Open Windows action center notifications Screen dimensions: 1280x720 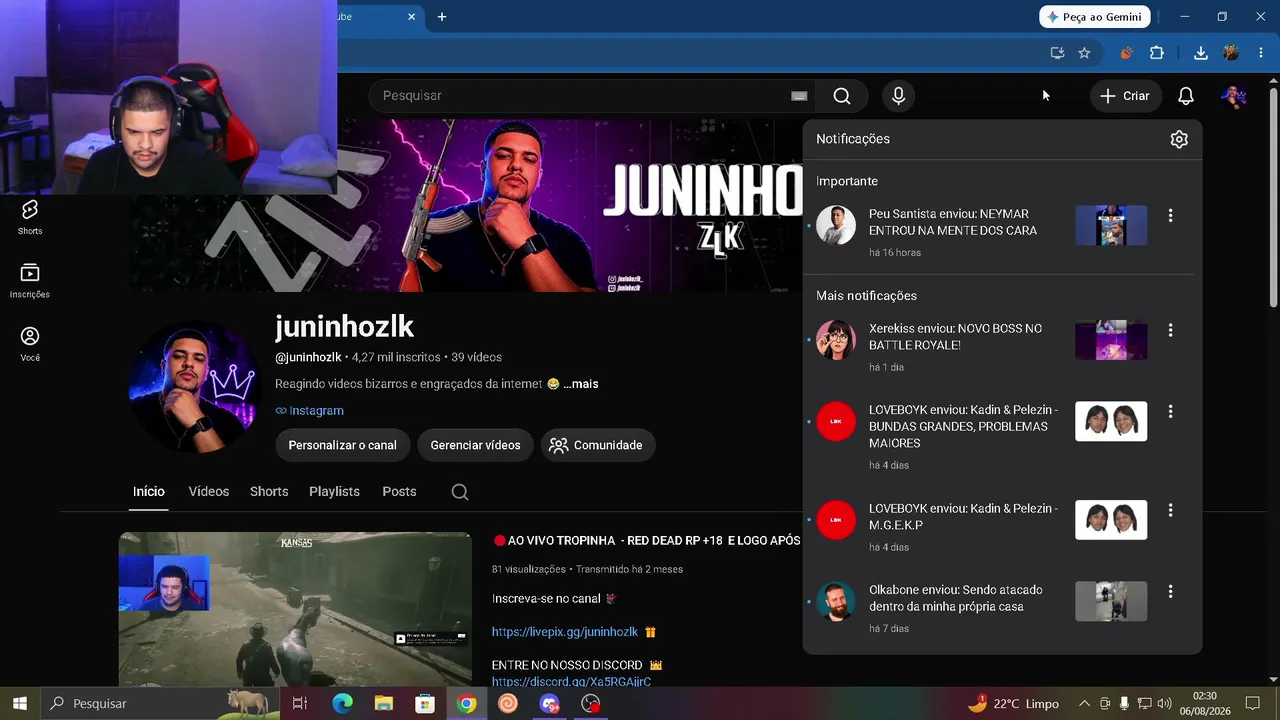pos(1253,704)
